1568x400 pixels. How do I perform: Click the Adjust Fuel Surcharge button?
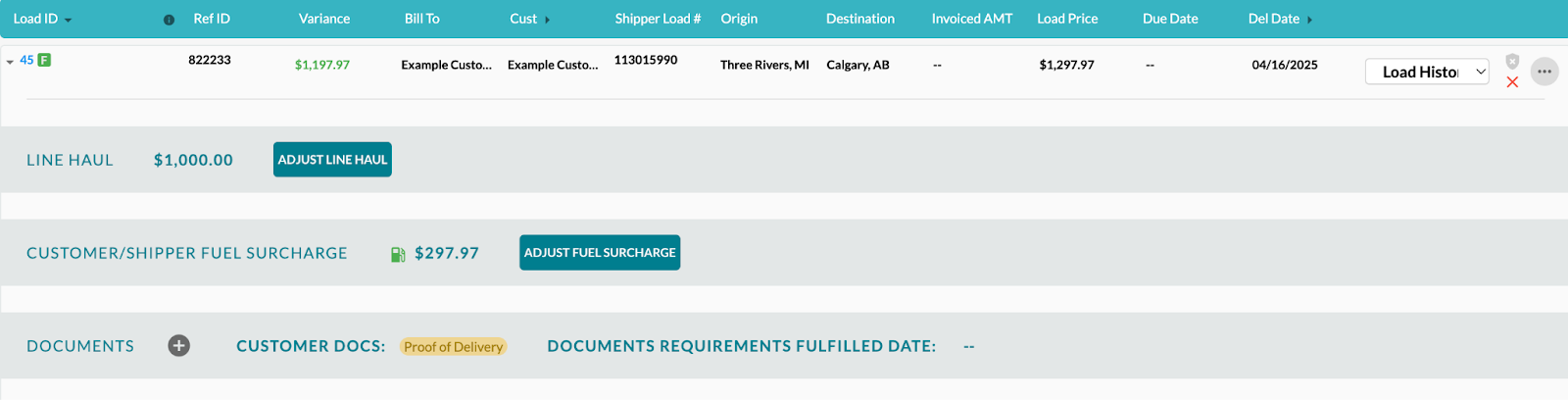coord(600,253)
